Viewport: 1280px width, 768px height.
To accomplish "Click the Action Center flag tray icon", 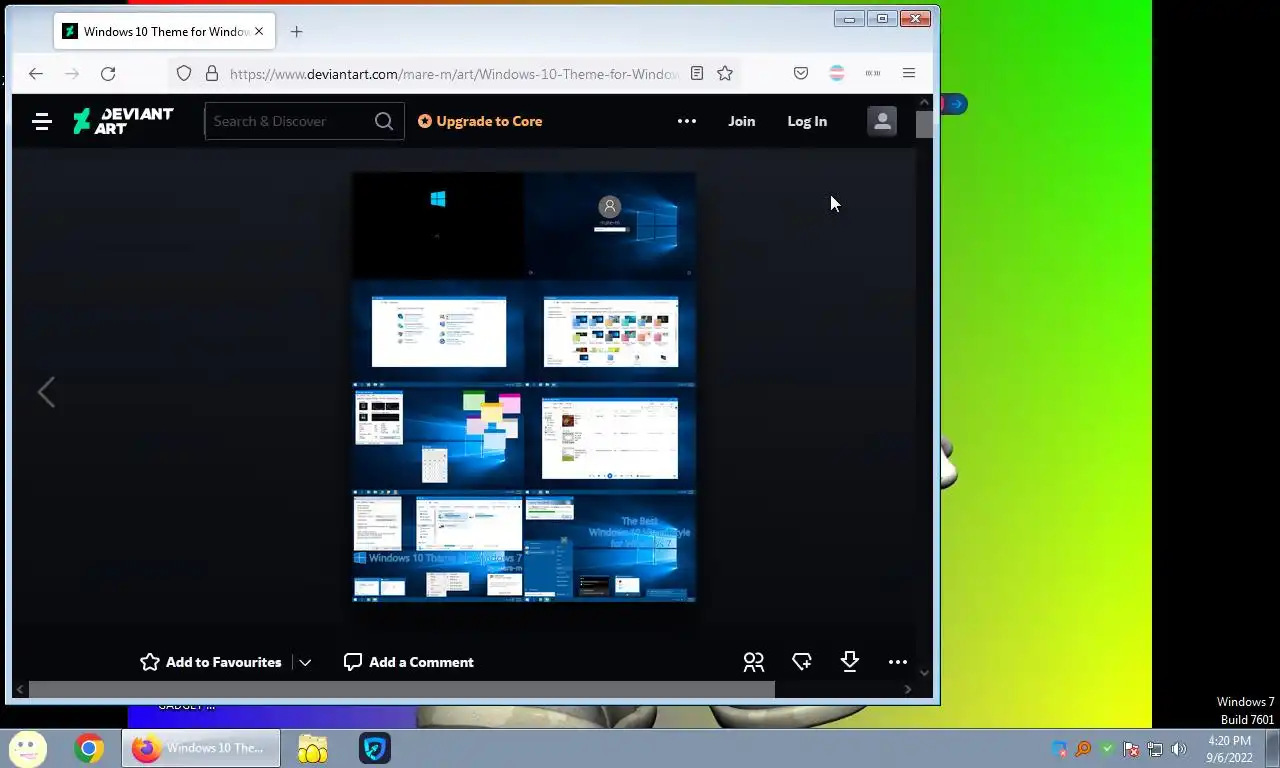I will tap(1131, 749).
